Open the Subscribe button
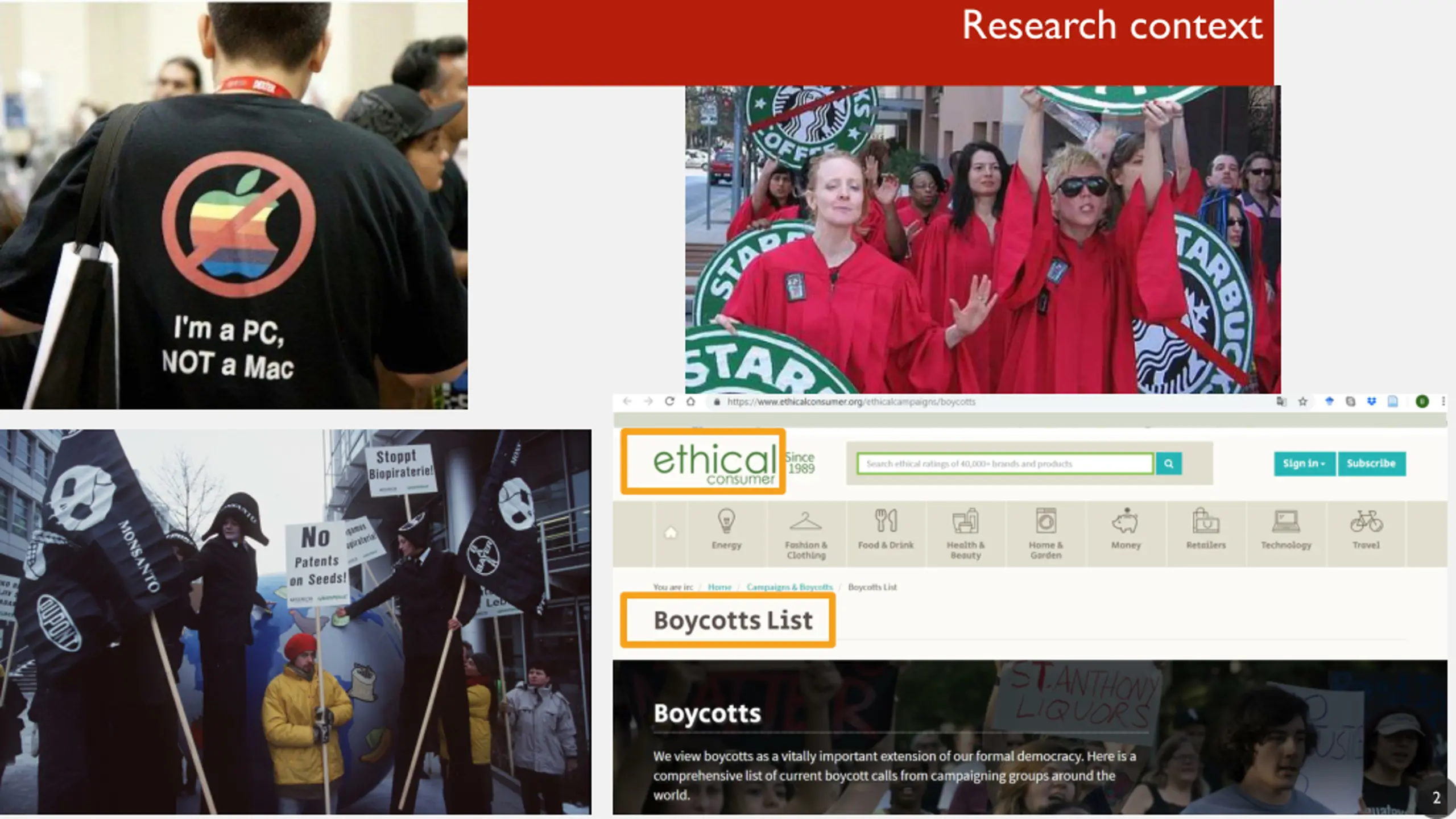Viewport: 1456px width, 819px height. click(1371, 464)
